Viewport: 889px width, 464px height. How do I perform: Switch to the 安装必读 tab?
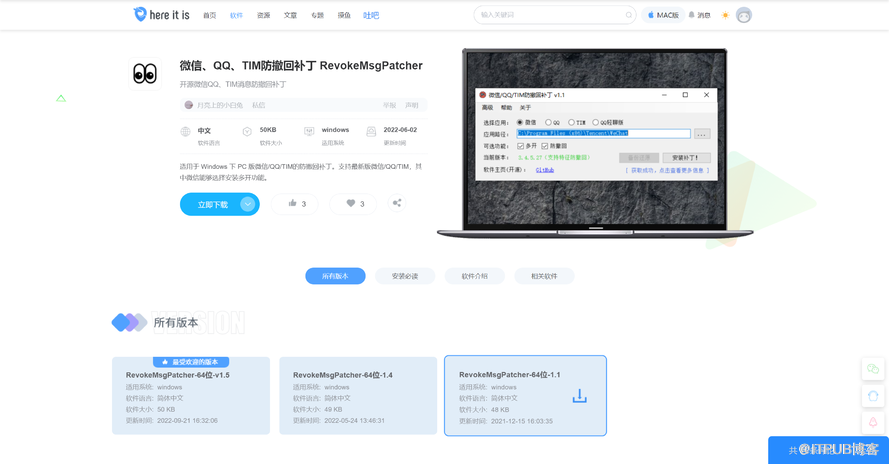(x=405, y=276)
